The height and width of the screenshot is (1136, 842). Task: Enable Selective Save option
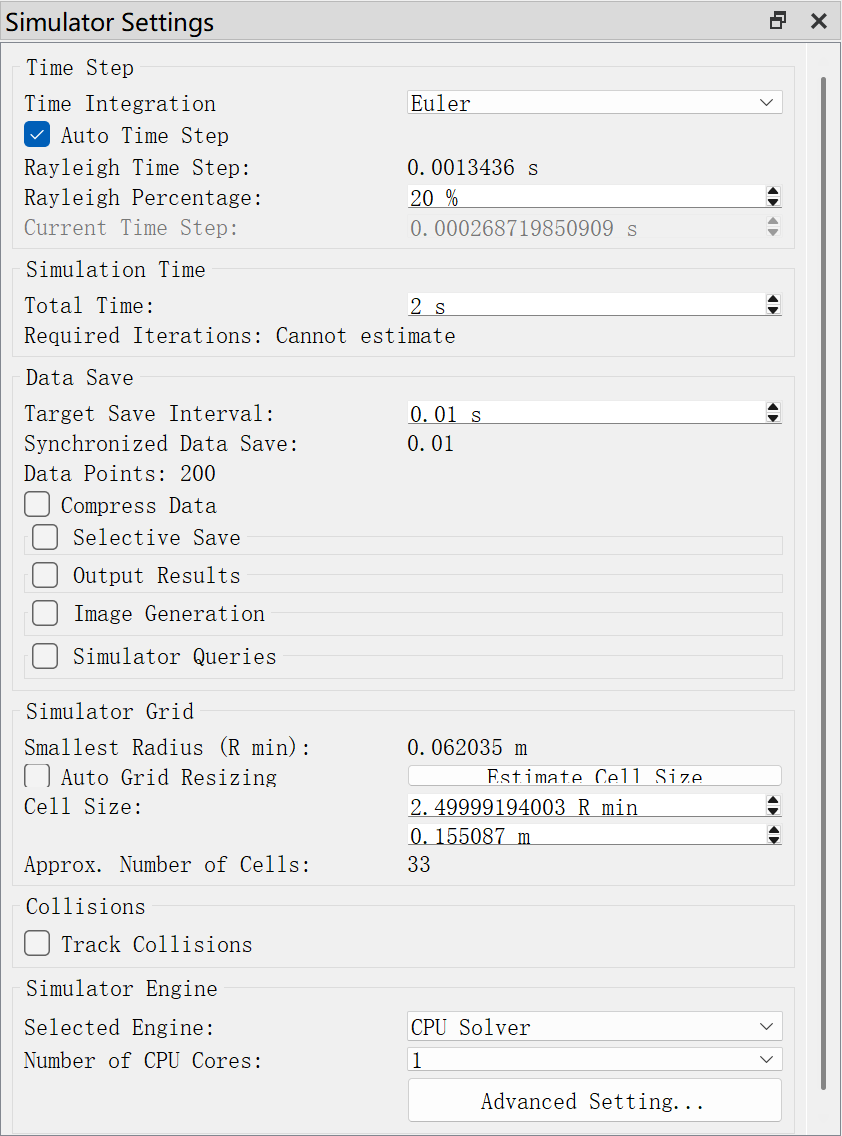pyautogui.click(x=45, y=537)
